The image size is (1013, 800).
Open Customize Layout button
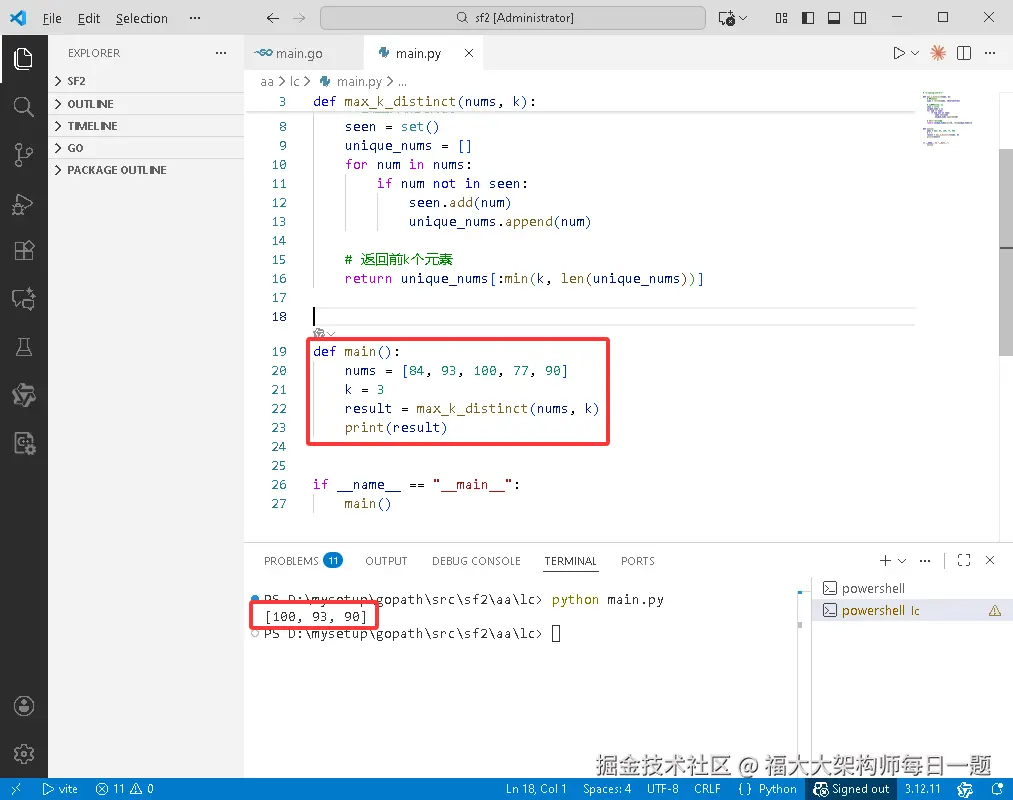782,18
